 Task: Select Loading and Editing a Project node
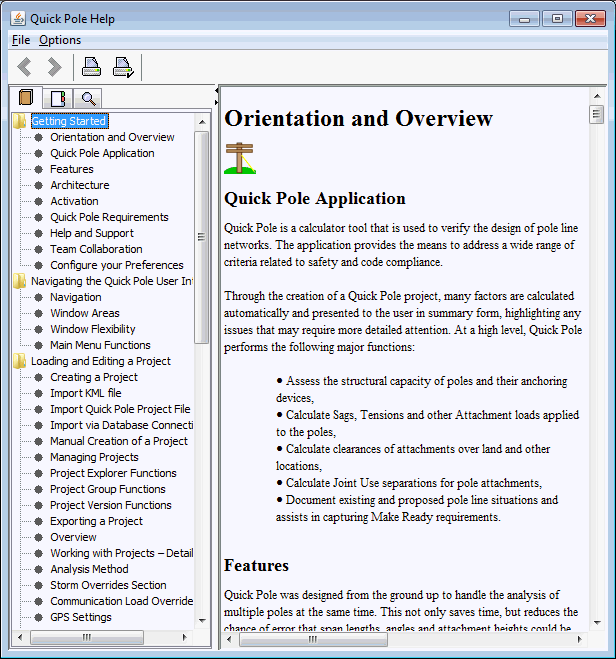click(101, 361)
